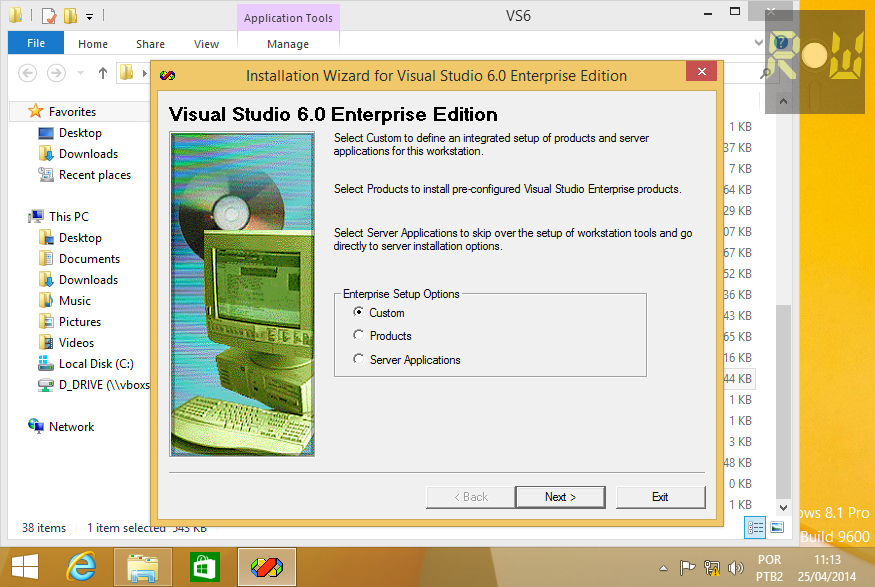875x587 pixels.
Task: Click the Next button in wizard
Action: pyautogui.click(x=560, y=497)
